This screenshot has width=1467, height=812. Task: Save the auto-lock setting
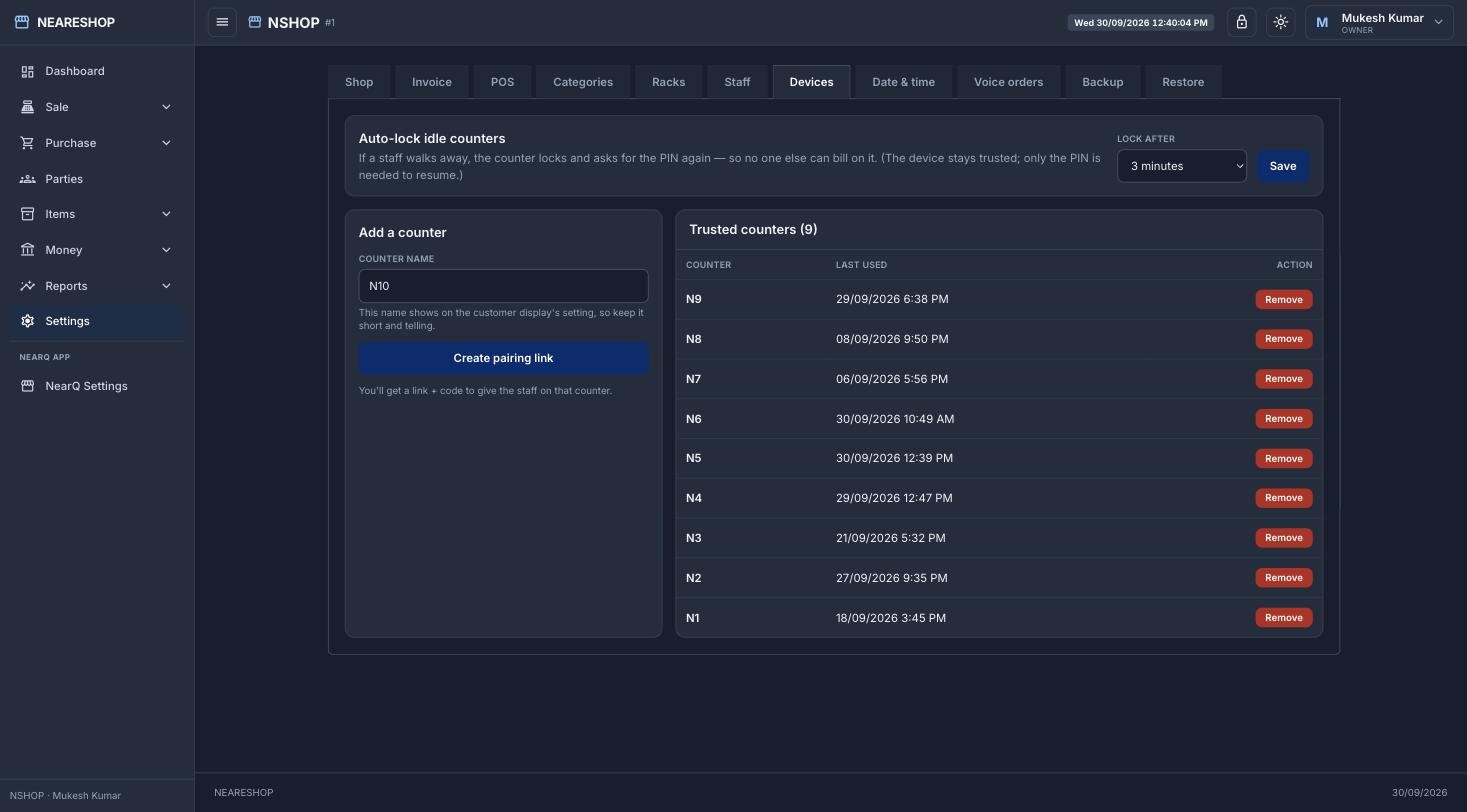tap(1283, 166)
